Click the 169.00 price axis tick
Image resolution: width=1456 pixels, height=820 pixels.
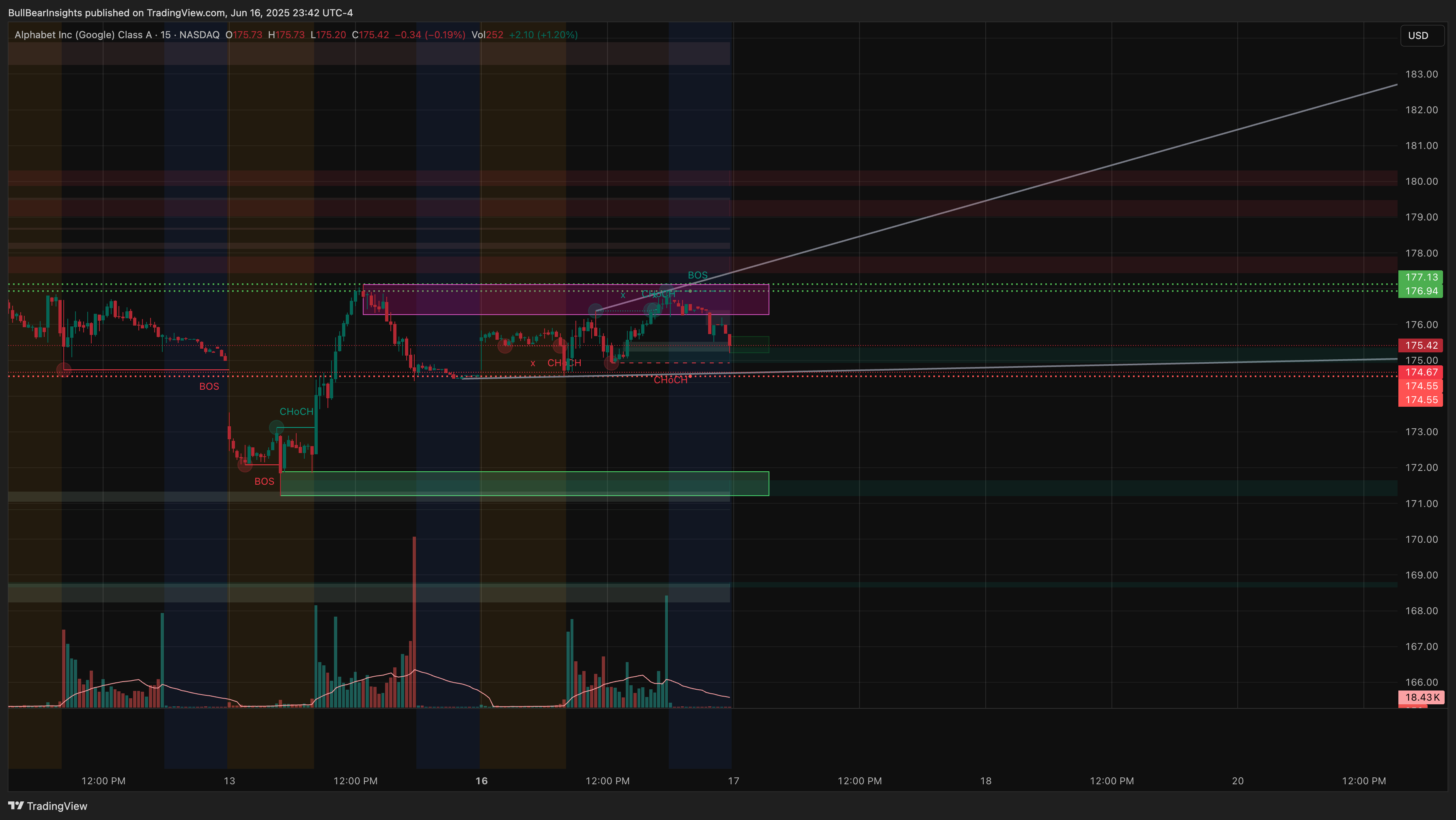point(1422,575)
